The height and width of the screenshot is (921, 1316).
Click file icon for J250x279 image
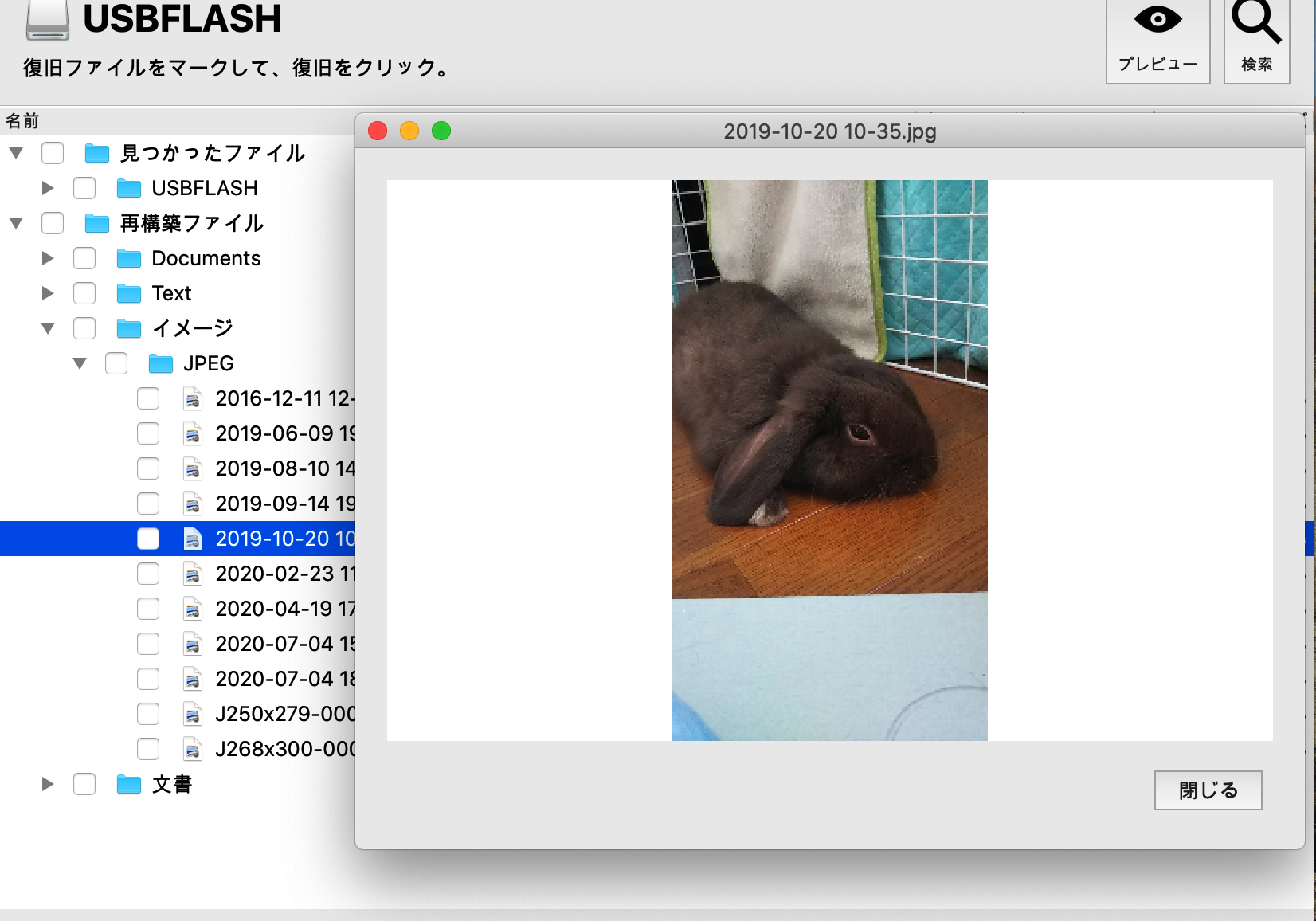[x=193, y=715]
